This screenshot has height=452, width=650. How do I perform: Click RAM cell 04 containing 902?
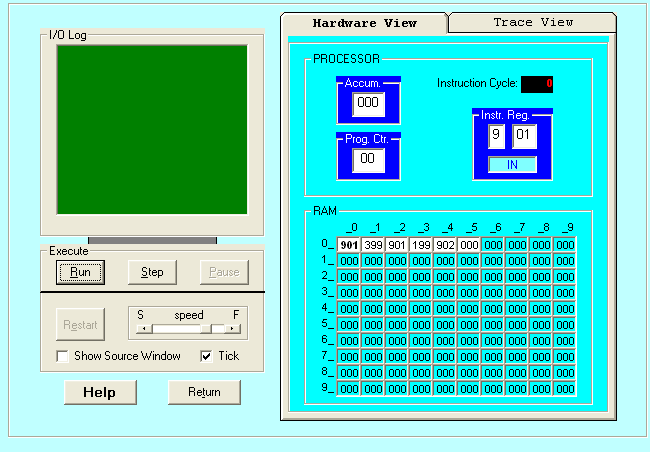(445, 245)
